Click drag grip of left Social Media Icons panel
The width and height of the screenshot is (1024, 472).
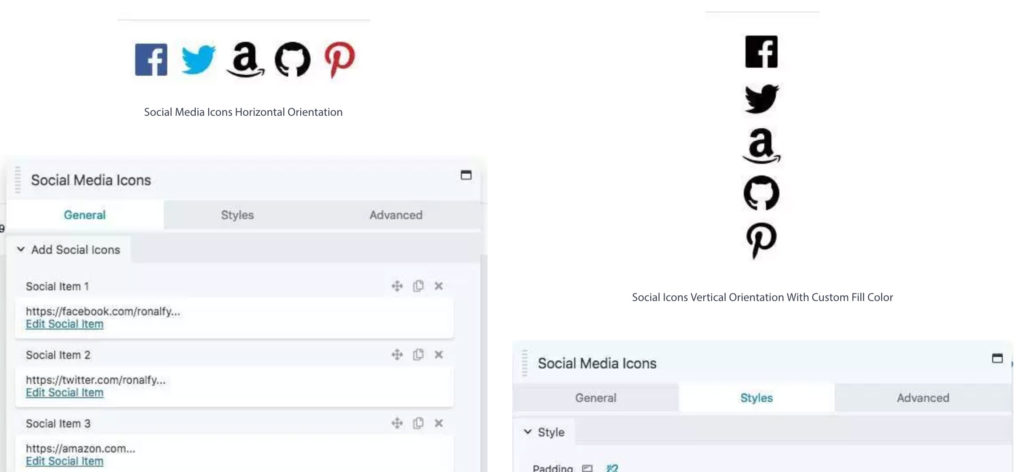[x=17, y=180]
